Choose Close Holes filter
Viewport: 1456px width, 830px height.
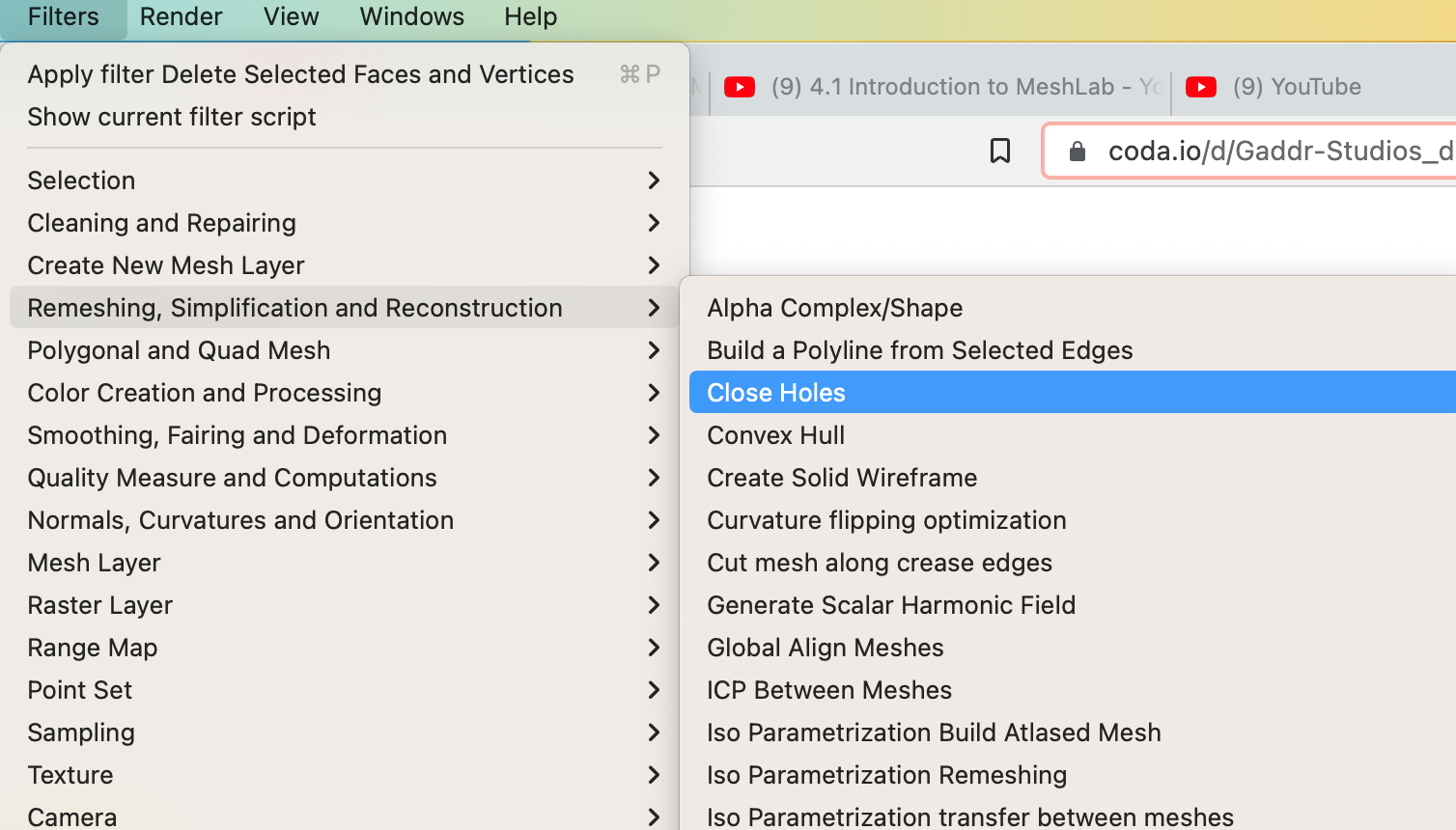[x=776, y=393]
